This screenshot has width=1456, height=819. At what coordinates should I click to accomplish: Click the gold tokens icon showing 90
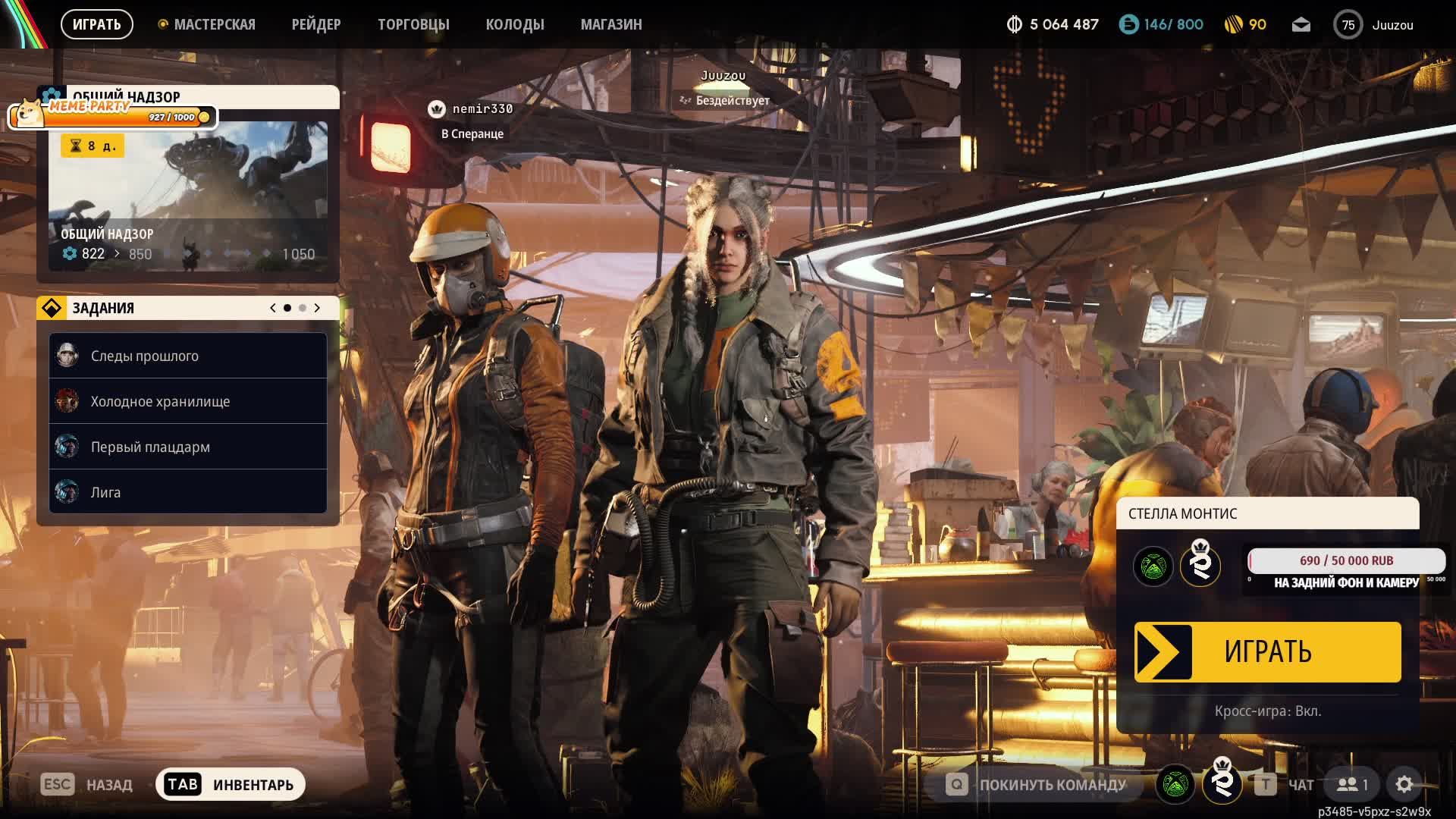pyautogui.click(x=1234, y=25)
